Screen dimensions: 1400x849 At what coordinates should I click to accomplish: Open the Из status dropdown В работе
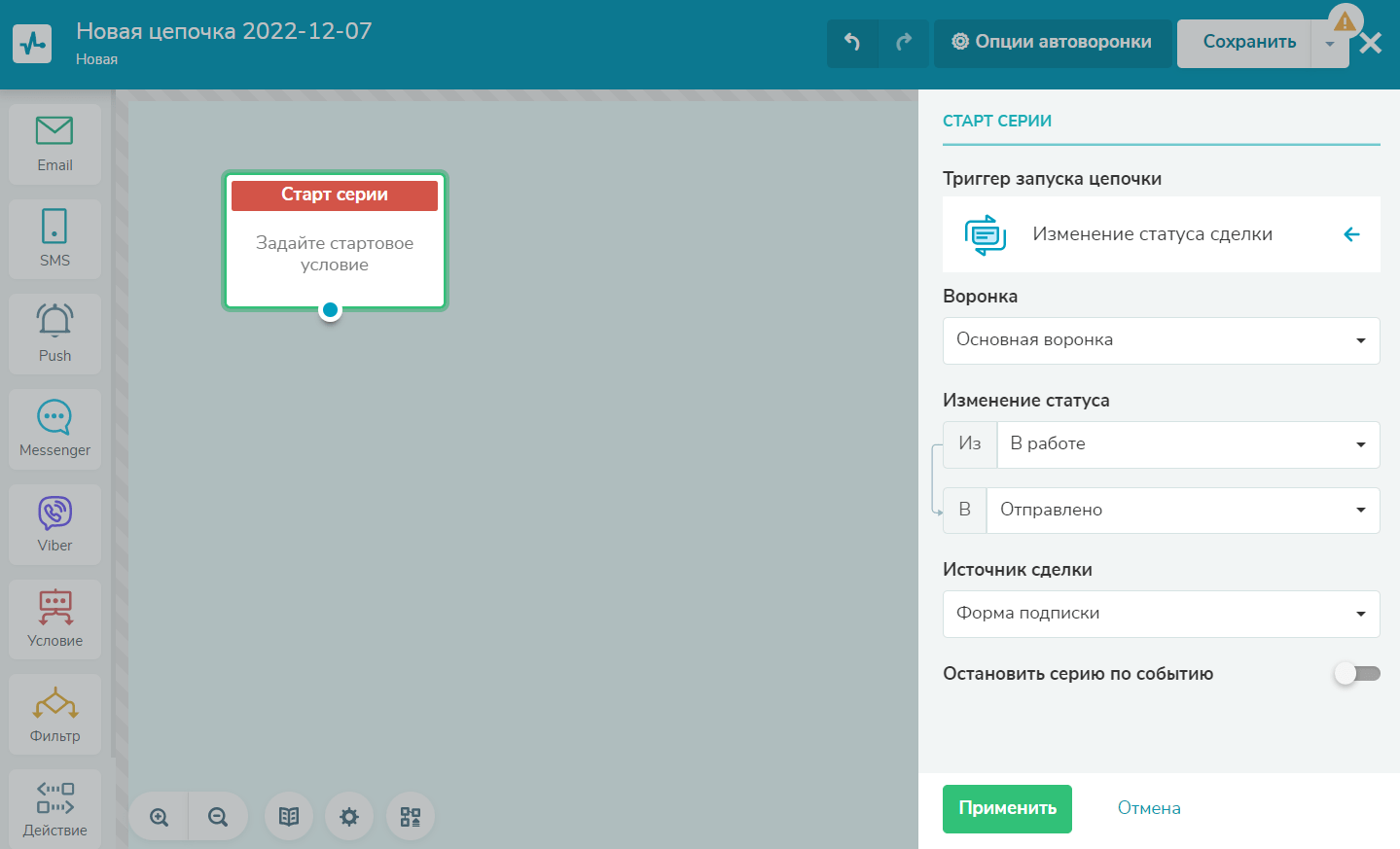pos(1188,444)
